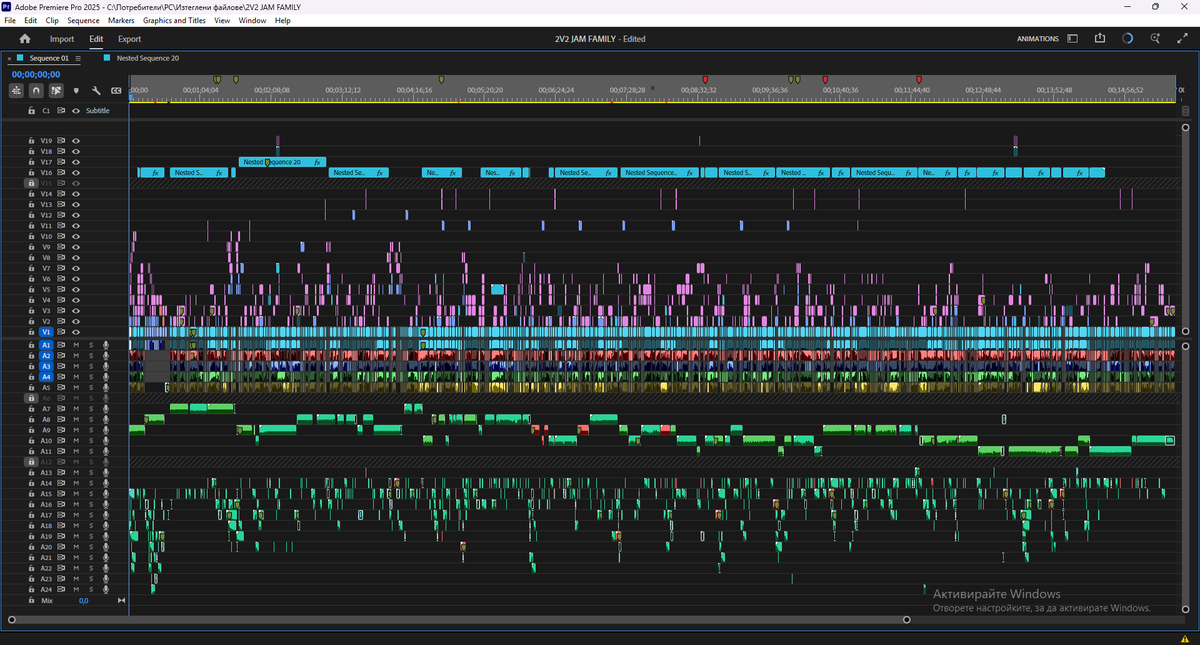Click the red marker near 00;11;44;40
This screenshot has height=645, width=1200.
919,79
